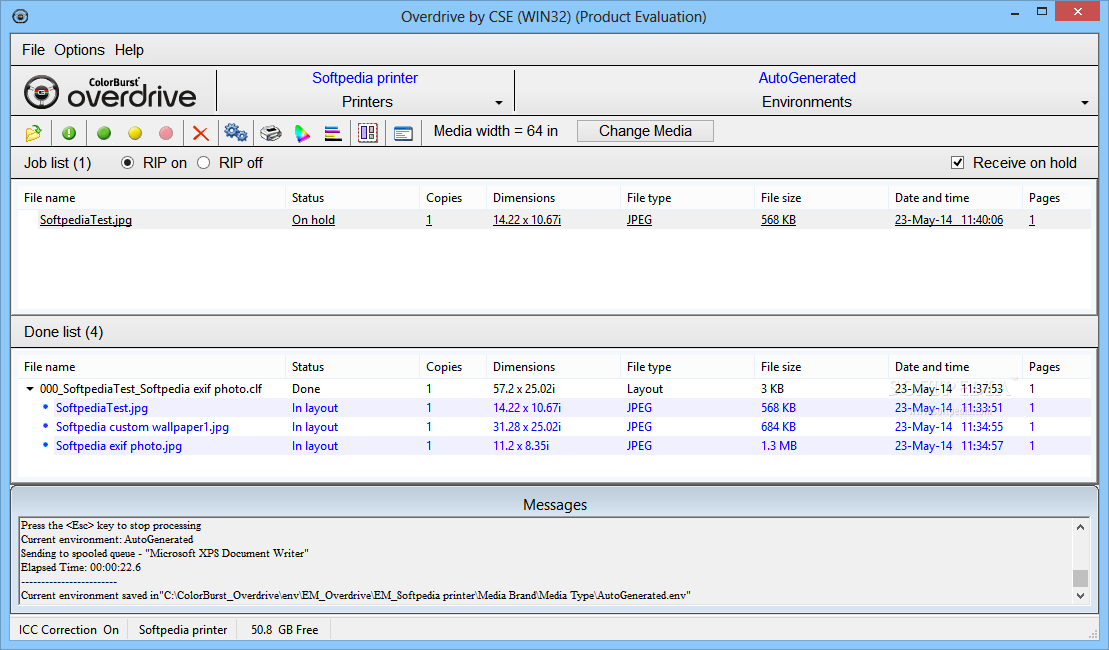
Task: Click the yellow circle toolbar icon
Action: pos(135,133)
